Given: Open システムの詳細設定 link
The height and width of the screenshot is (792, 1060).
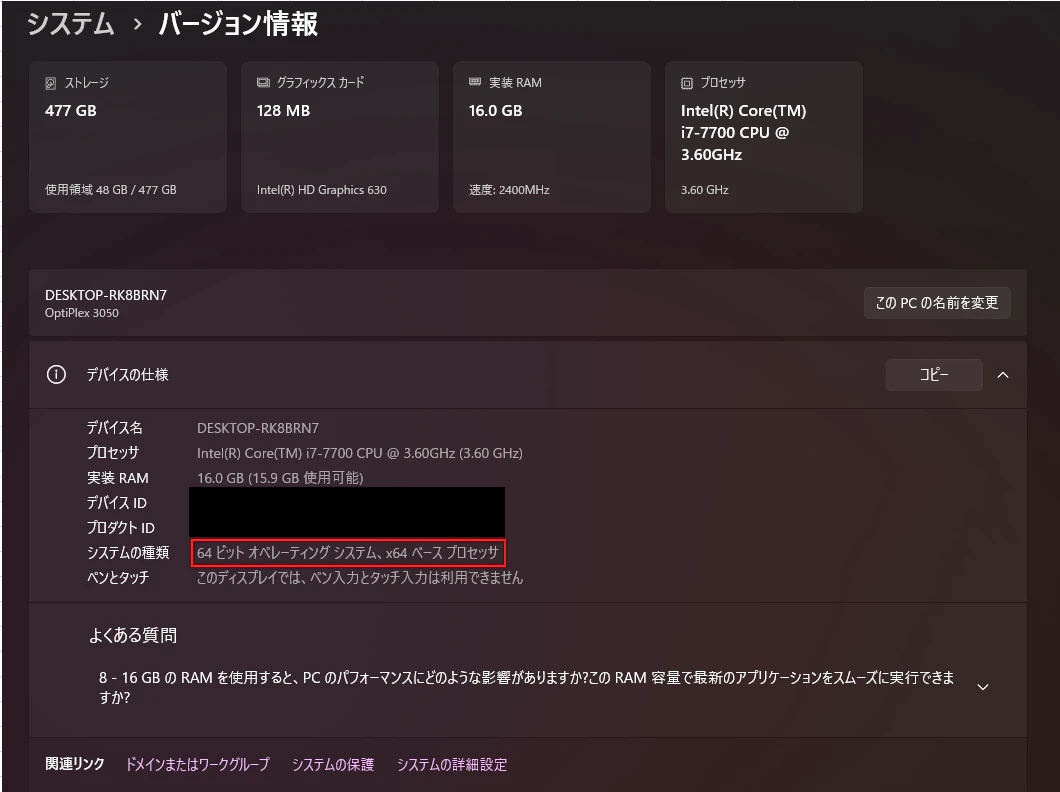Looking at the screenshot, I should click(452, 764).
